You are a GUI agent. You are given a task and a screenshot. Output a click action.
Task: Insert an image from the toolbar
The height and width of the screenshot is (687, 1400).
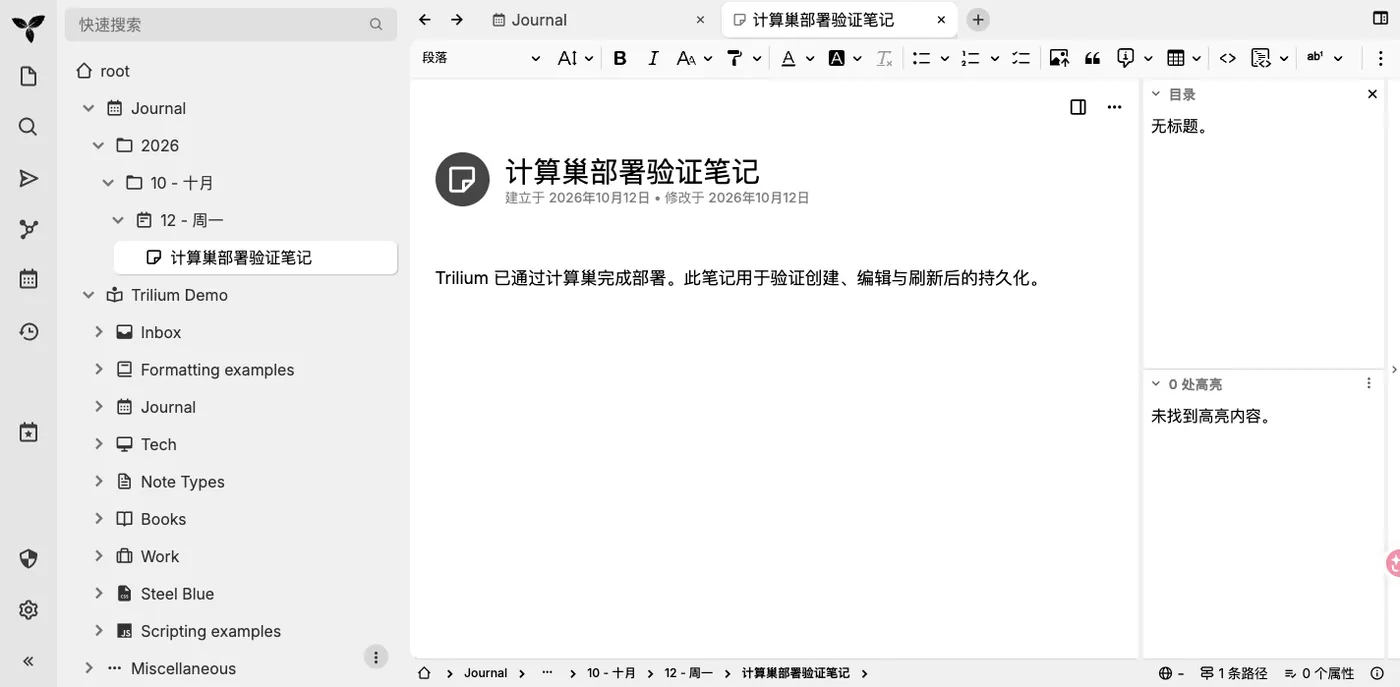click(x=1059, y=58)
